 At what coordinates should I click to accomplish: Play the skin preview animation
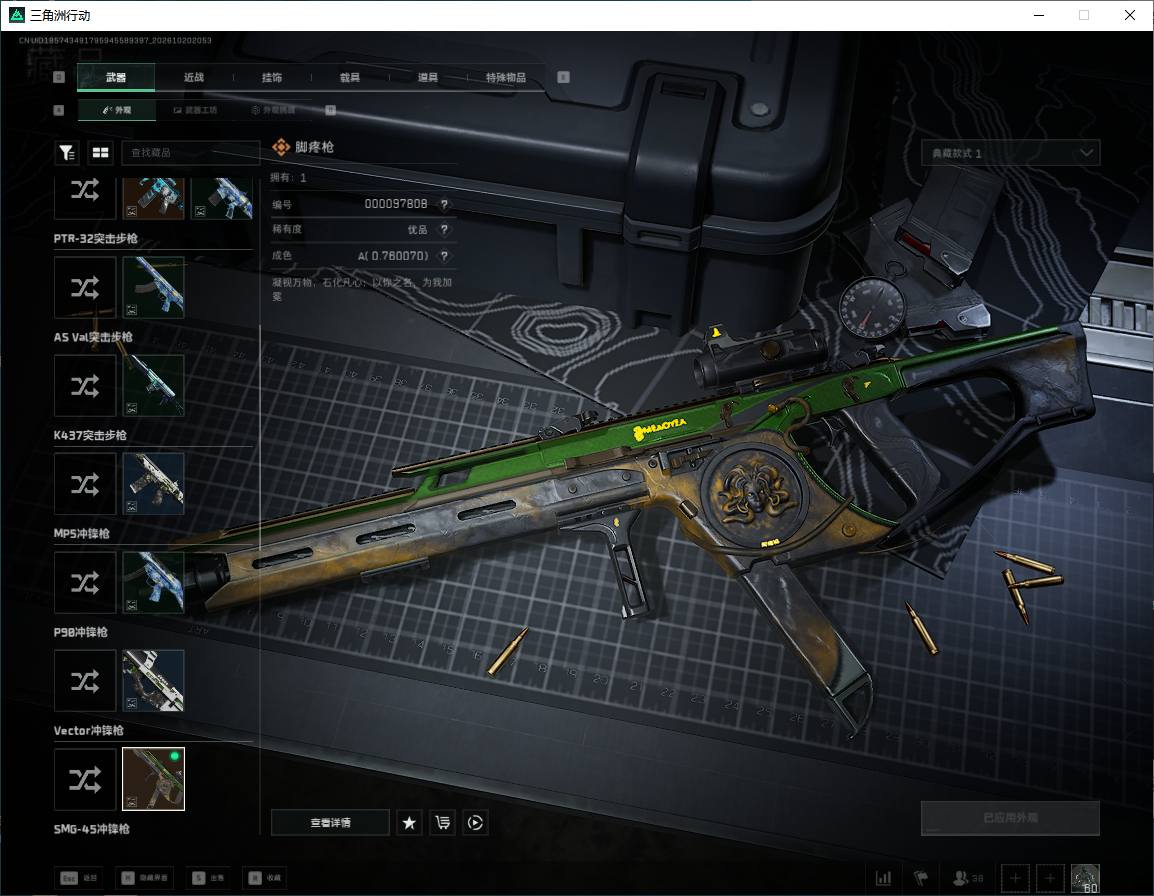pos(475,822)
